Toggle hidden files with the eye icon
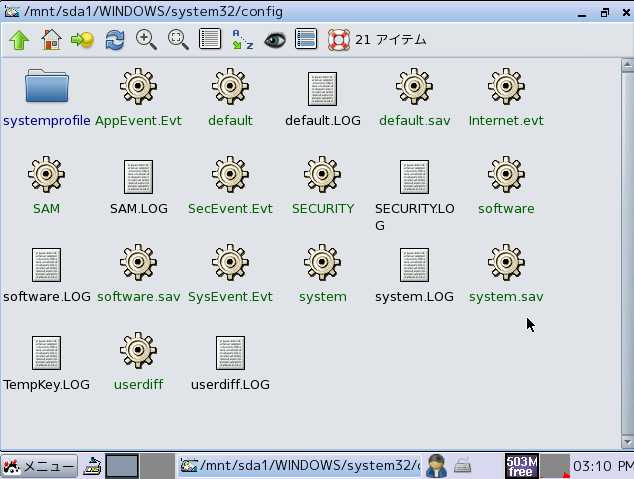The width and height of the screenshot is (634, 479). 275,40
